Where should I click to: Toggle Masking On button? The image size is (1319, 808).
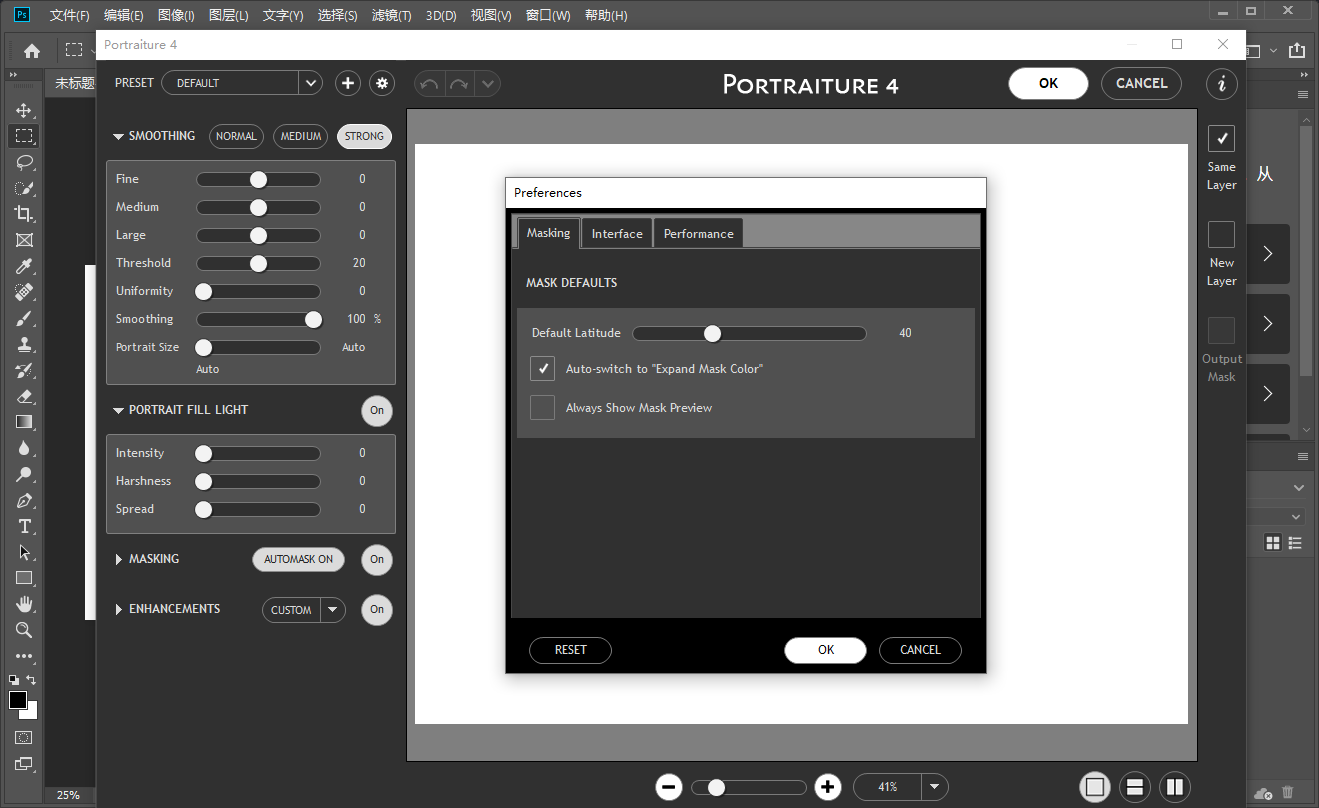pyautogui.click(x=377, y=559)
